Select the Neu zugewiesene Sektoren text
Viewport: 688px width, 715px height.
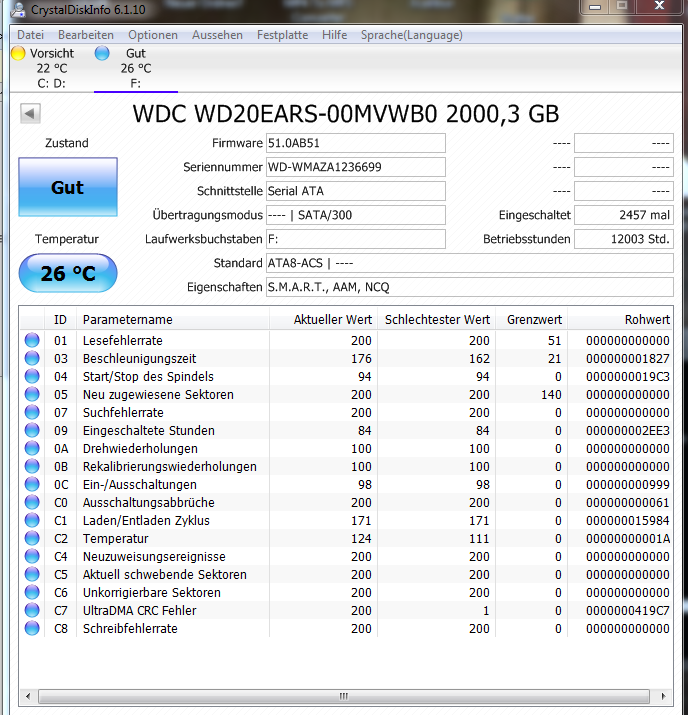point(158,394)
